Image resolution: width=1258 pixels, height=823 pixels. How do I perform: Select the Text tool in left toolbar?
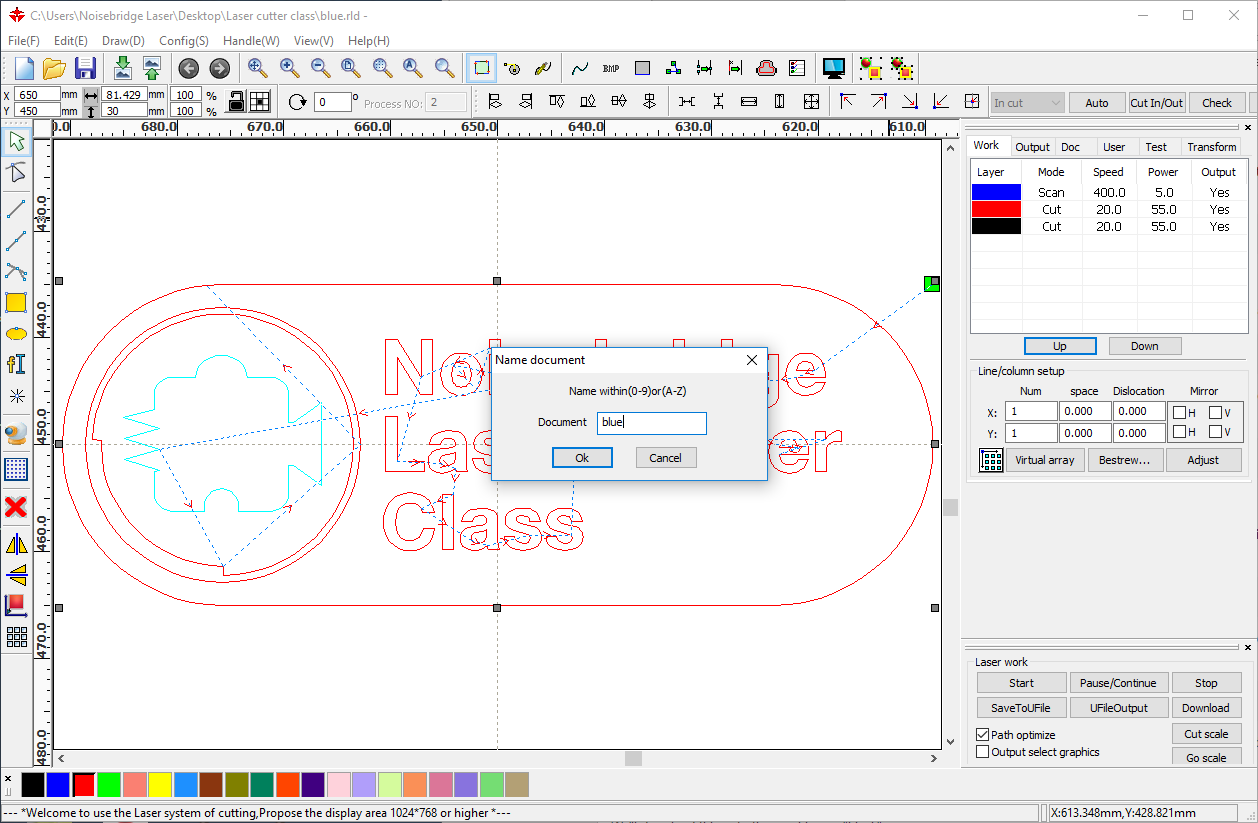(x=16, y=364)
